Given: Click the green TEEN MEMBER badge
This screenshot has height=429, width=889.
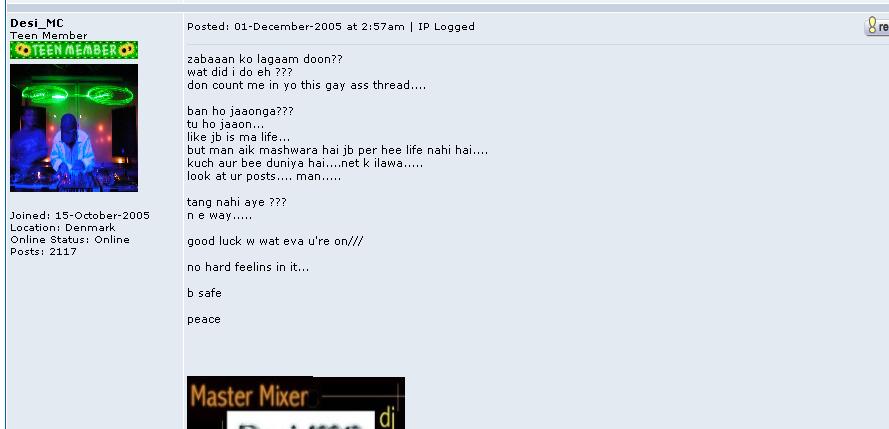Looking at the screenshot, I should 74,50.
